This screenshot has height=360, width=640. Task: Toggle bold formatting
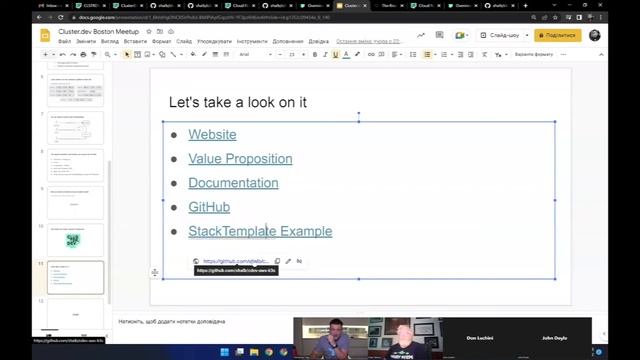[315, 54]
